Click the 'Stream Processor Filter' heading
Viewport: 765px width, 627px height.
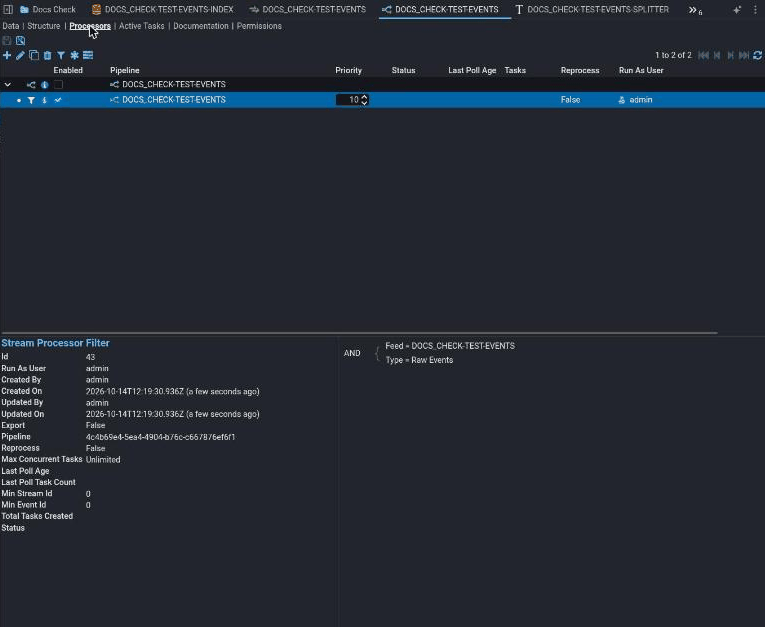tap(55, 343)
